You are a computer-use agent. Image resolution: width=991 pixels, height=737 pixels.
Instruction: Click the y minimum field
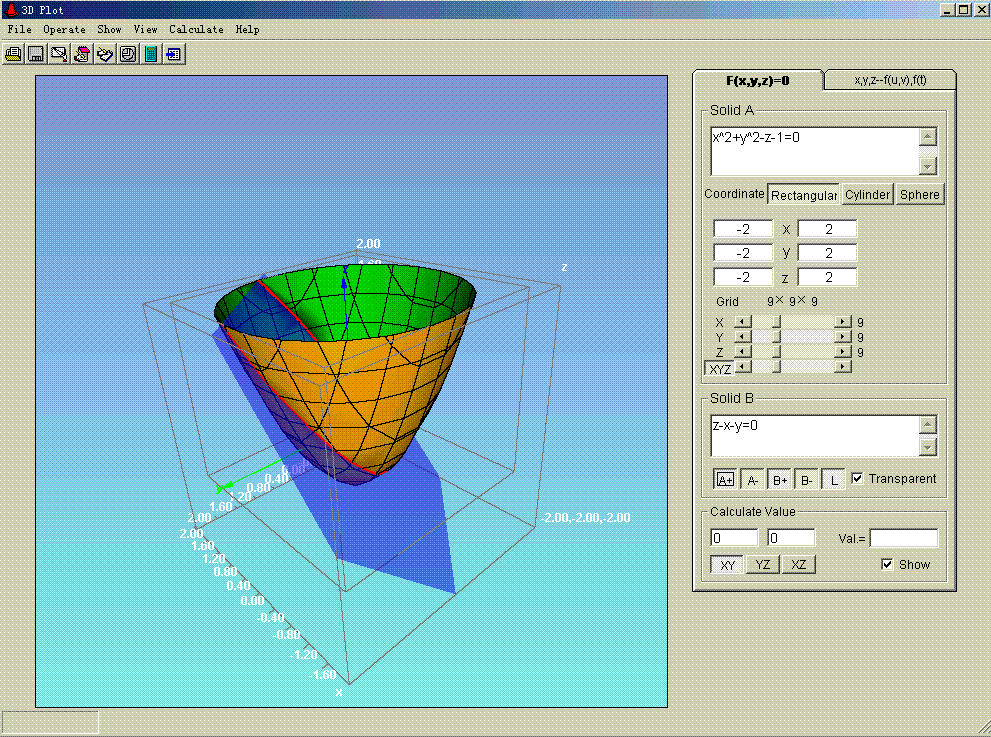tap(743, 253)
